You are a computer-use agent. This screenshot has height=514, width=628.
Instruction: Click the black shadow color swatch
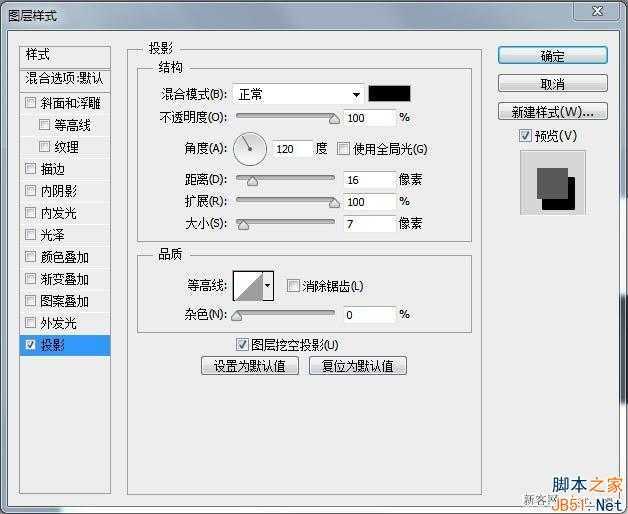tap(389, 93)
